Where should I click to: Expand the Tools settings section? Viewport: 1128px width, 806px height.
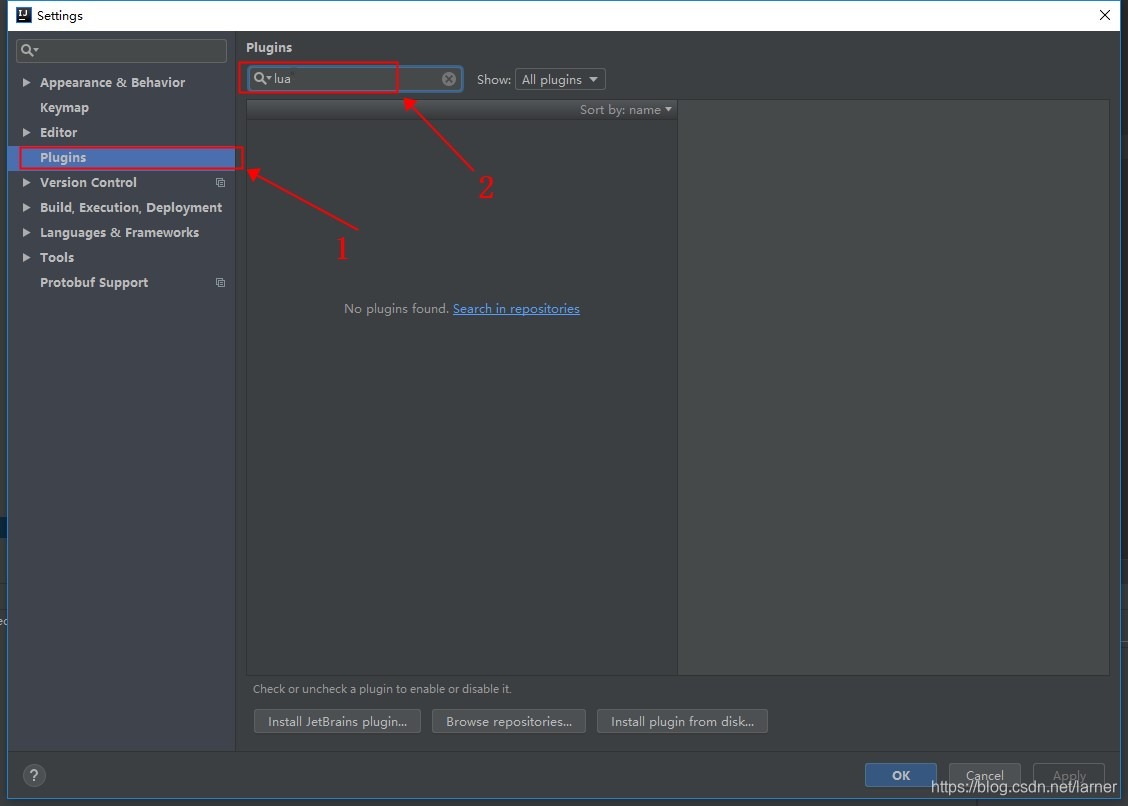[x=27, y=258]
